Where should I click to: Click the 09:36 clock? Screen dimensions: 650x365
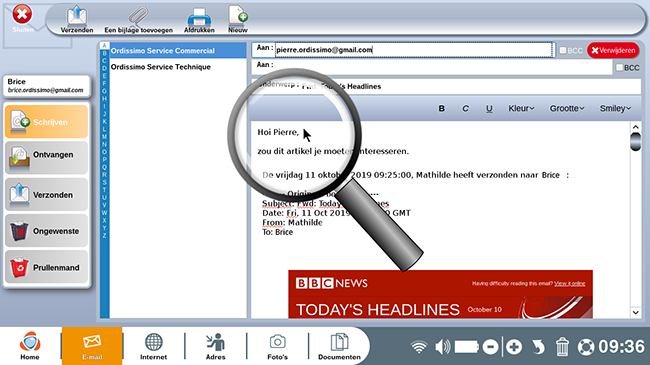coord(621,347)
